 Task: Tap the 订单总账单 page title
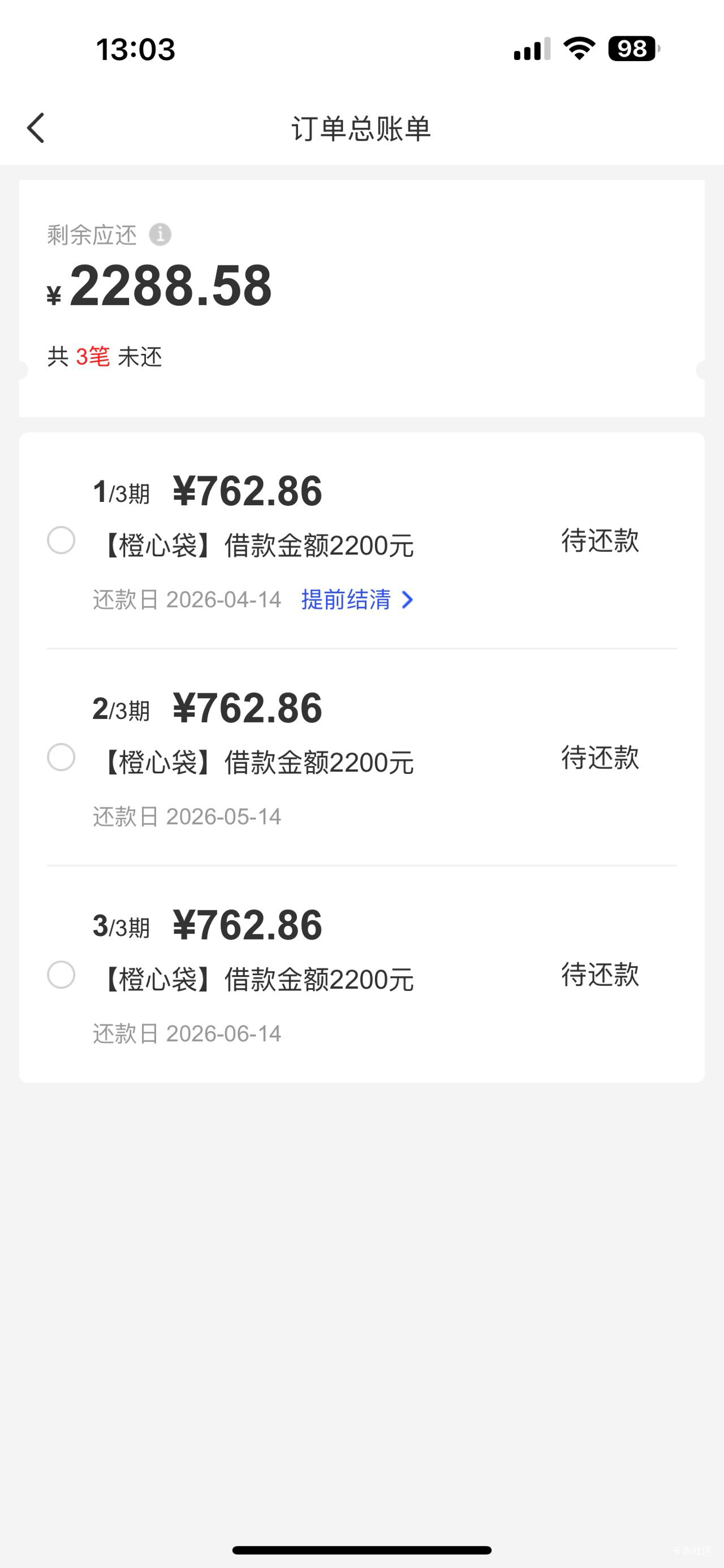pos(361,128)
